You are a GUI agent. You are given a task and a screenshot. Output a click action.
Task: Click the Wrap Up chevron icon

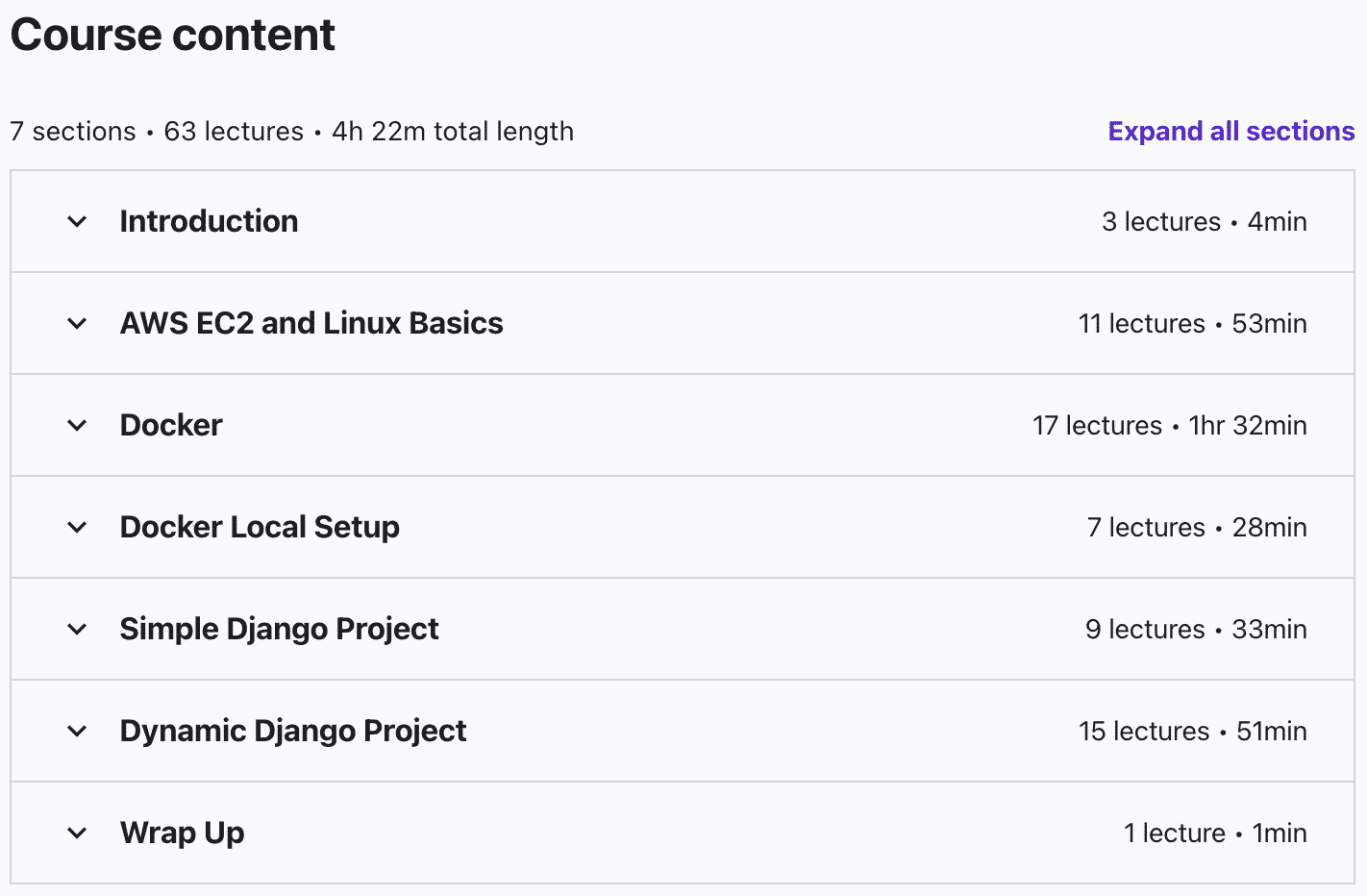[77, 834]
